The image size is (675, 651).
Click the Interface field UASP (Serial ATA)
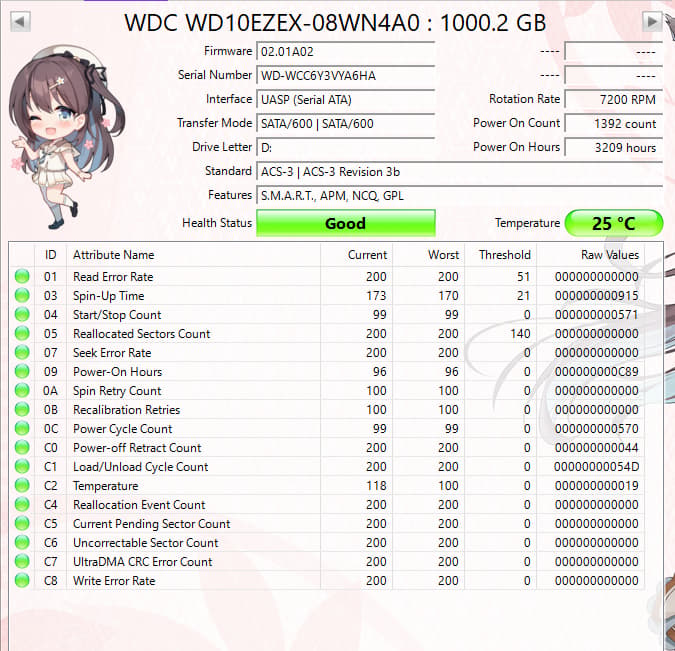click(346, 100)
